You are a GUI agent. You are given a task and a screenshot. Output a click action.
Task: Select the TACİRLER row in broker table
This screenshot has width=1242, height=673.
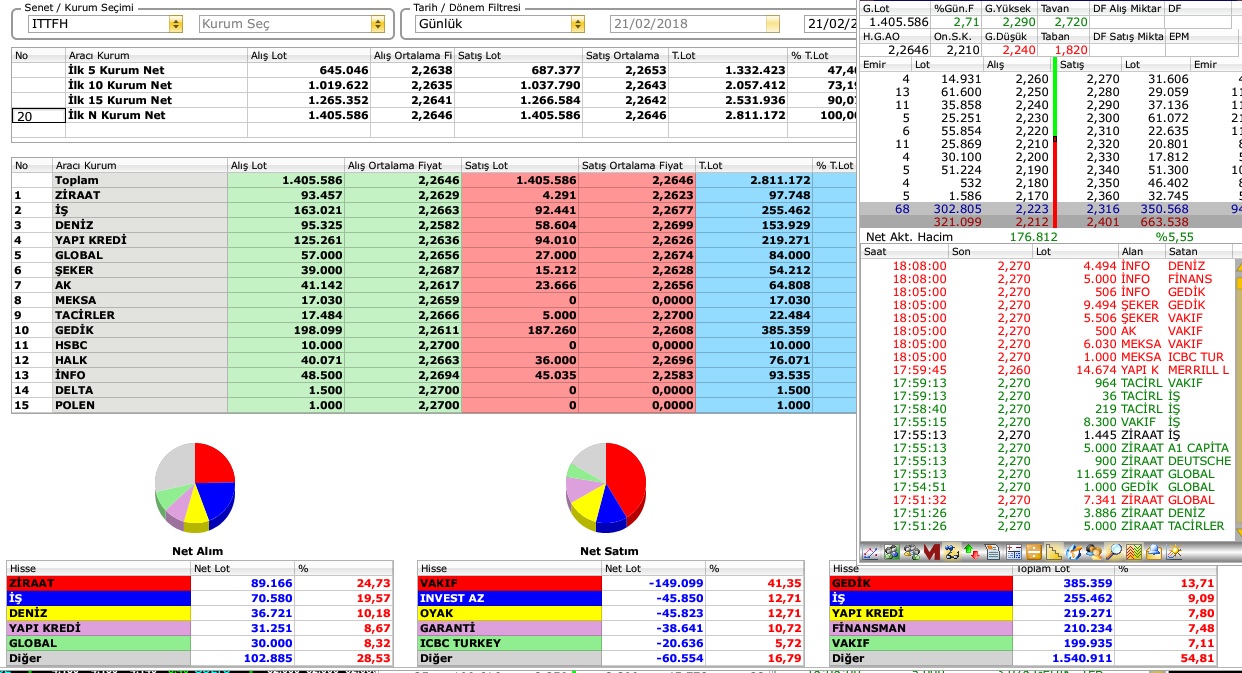click(x=434, y=315)
